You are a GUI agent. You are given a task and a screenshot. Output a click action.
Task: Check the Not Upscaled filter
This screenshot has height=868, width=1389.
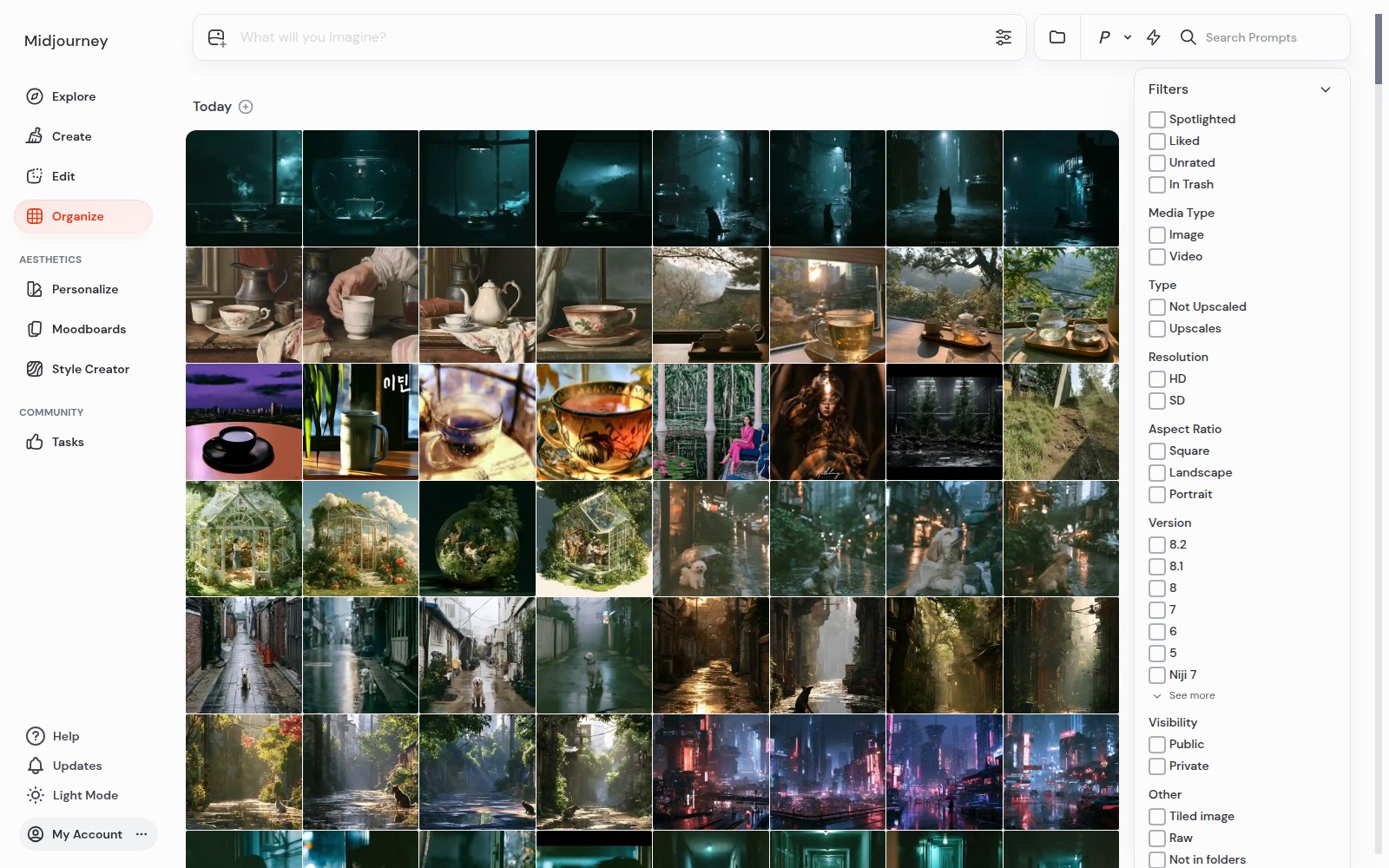[1157, 306]
